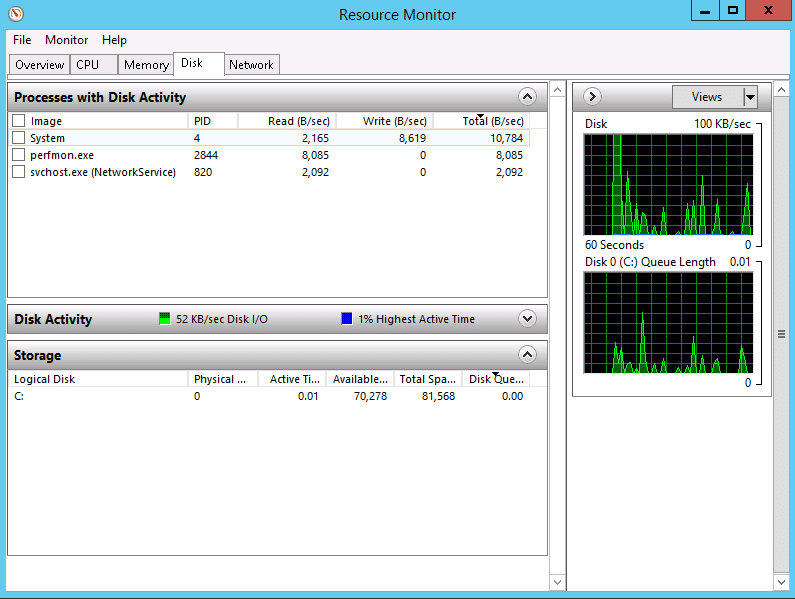The width and height of the screenshot is (795, 599).
Task: Open the Help menu
Action: tap(114, 40)
